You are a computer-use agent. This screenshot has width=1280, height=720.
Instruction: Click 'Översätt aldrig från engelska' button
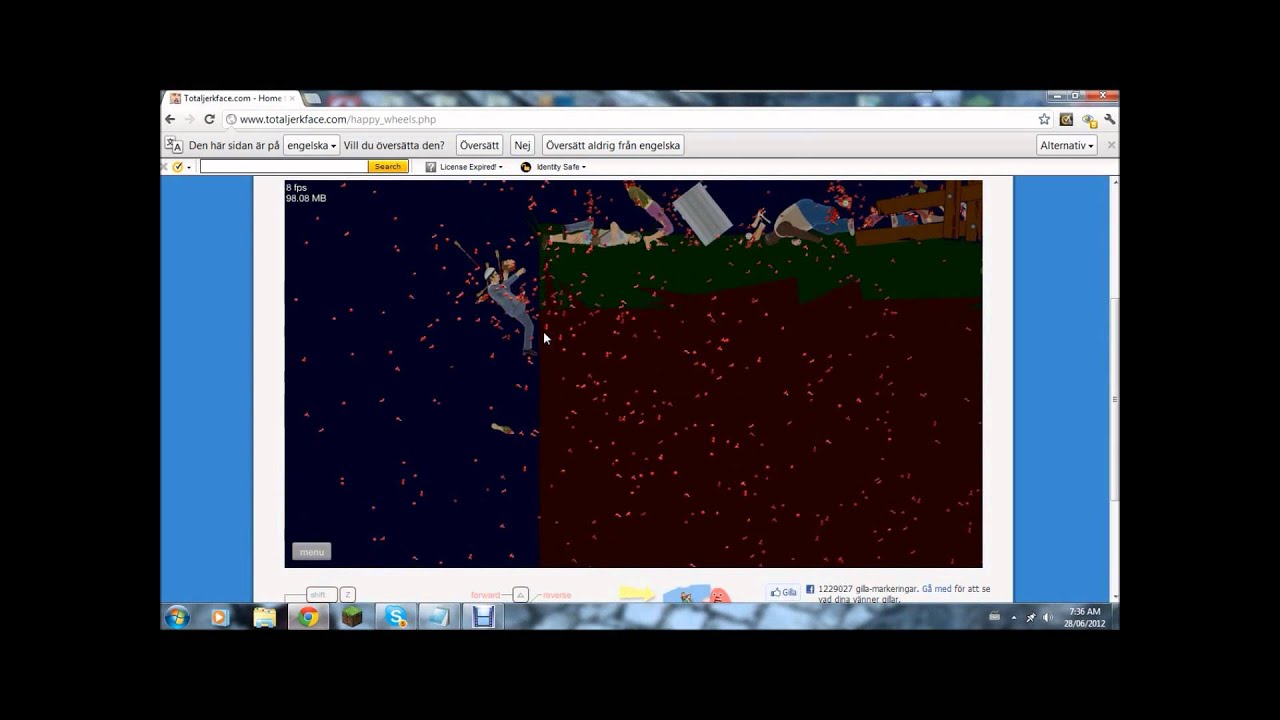click(x=613, y=145)
